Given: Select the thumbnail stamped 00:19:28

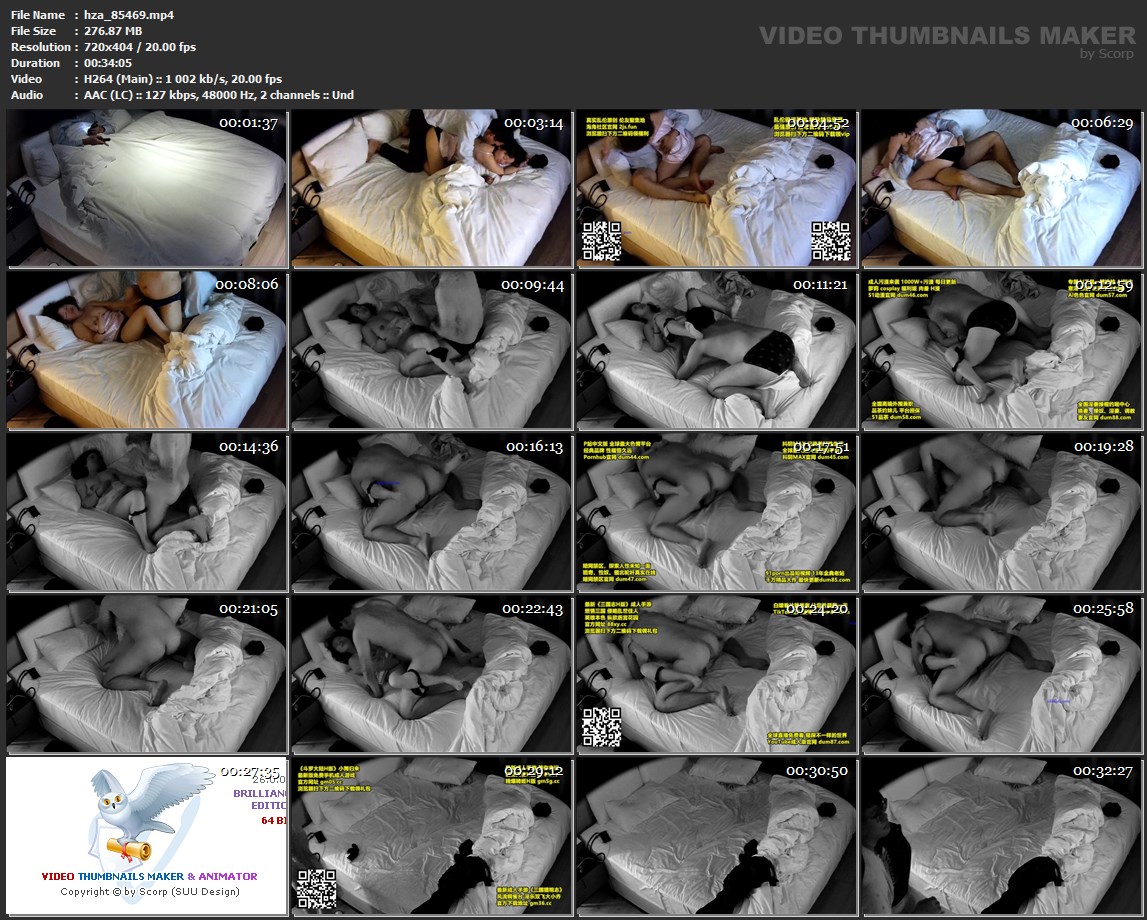Looking at the screenshot, I should [1001, 512].
